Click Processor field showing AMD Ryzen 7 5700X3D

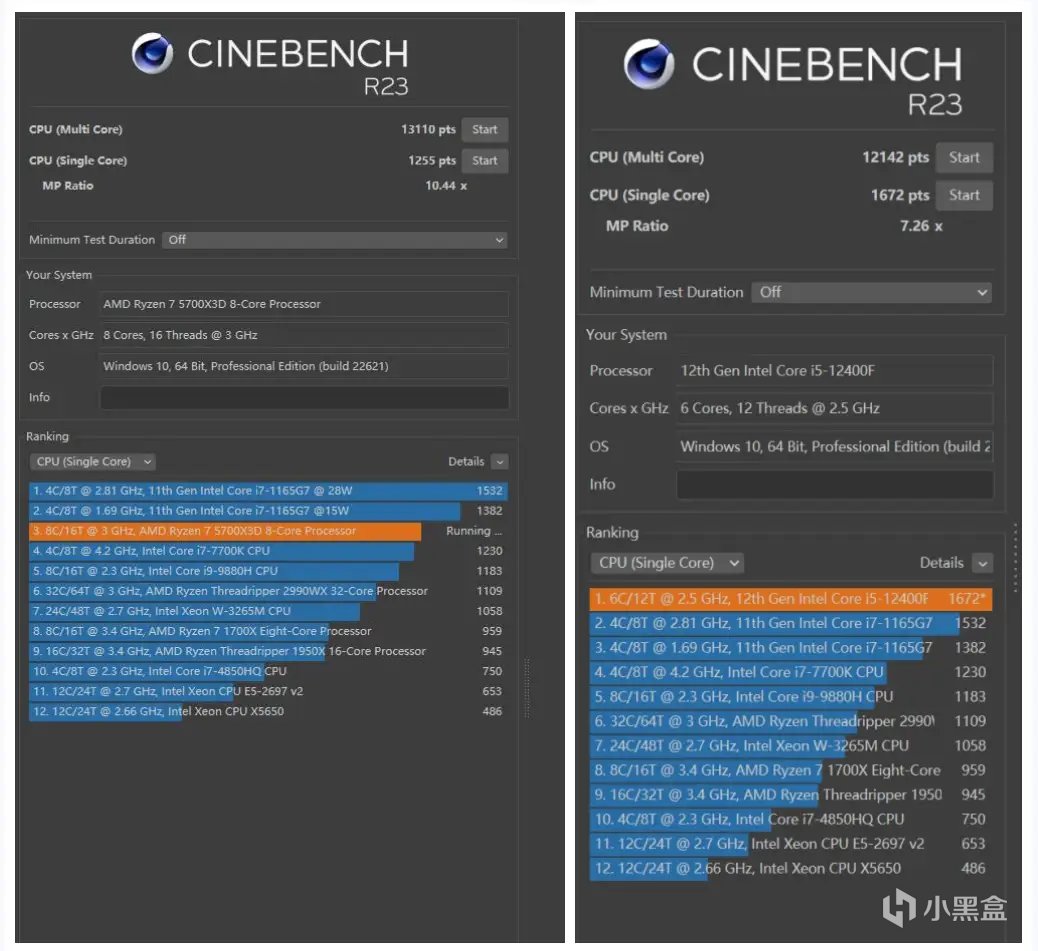304,304
